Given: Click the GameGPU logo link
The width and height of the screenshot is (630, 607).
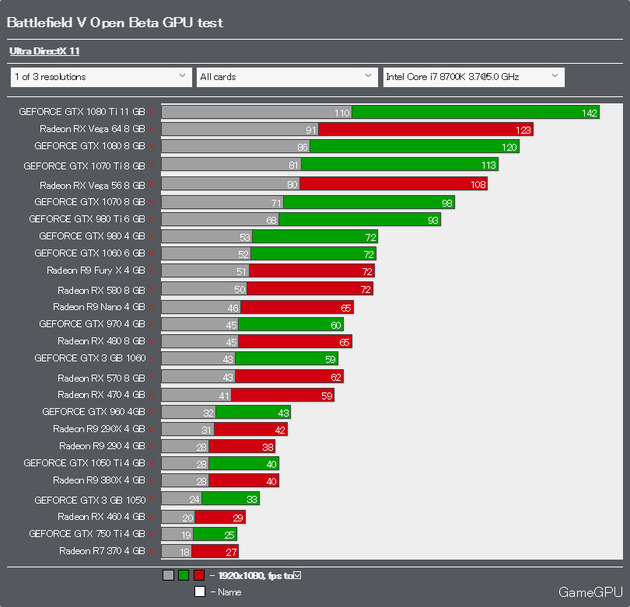Looking at the screenshot, I should coord(590,592).
